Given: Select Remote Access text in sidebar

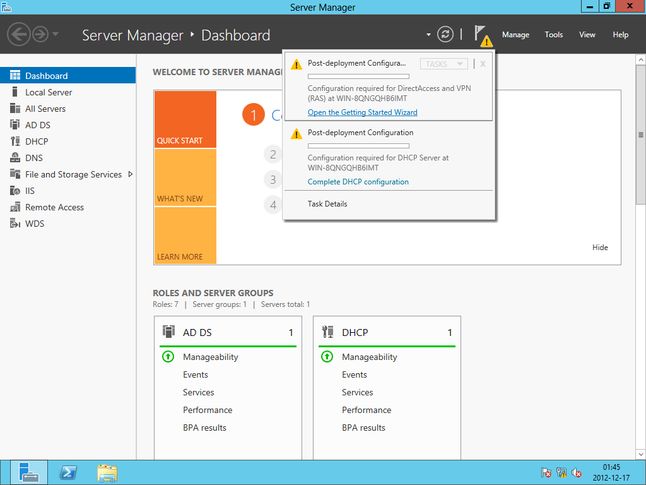Looking at the screenshot, I should (x=54, y=207).
